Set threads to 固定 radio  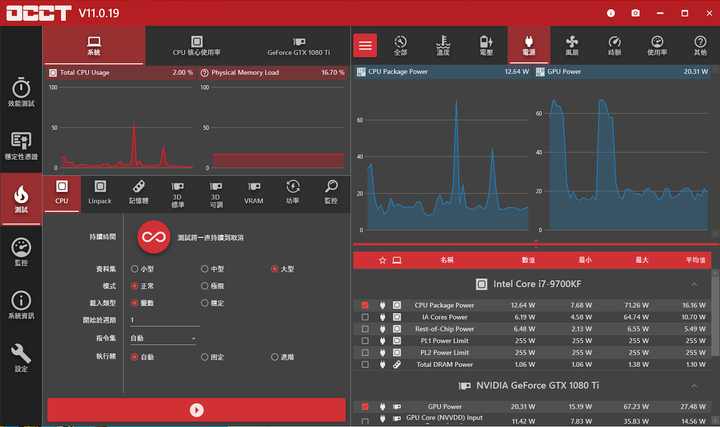click(205, 357)
